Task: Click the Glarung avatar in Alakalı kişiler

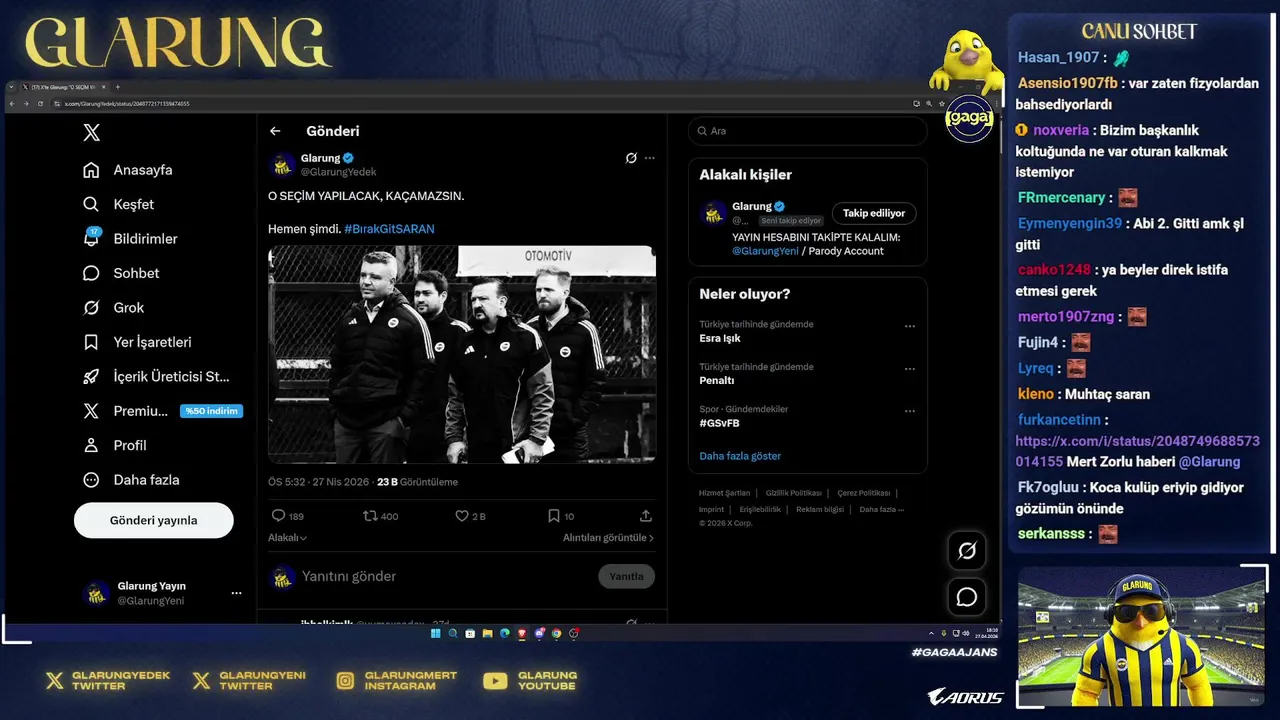Action: coord(714,213)
